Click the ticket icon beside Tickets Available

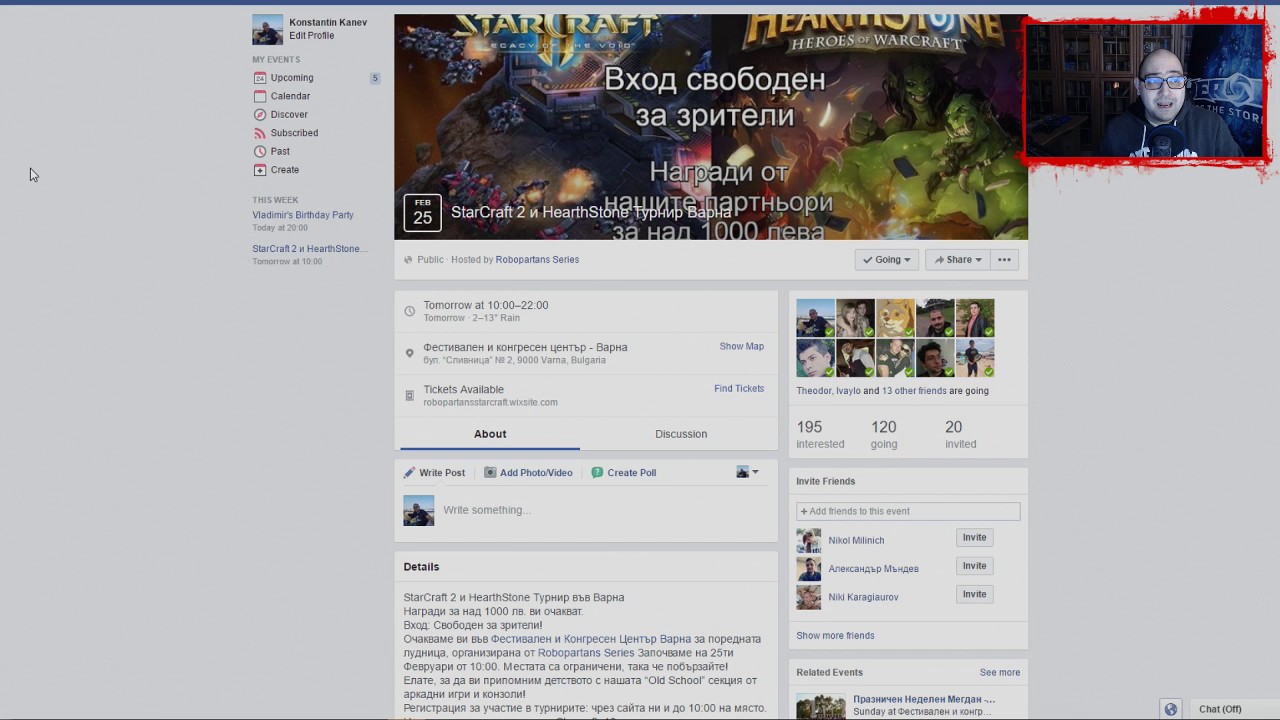(x=409, y=395)
